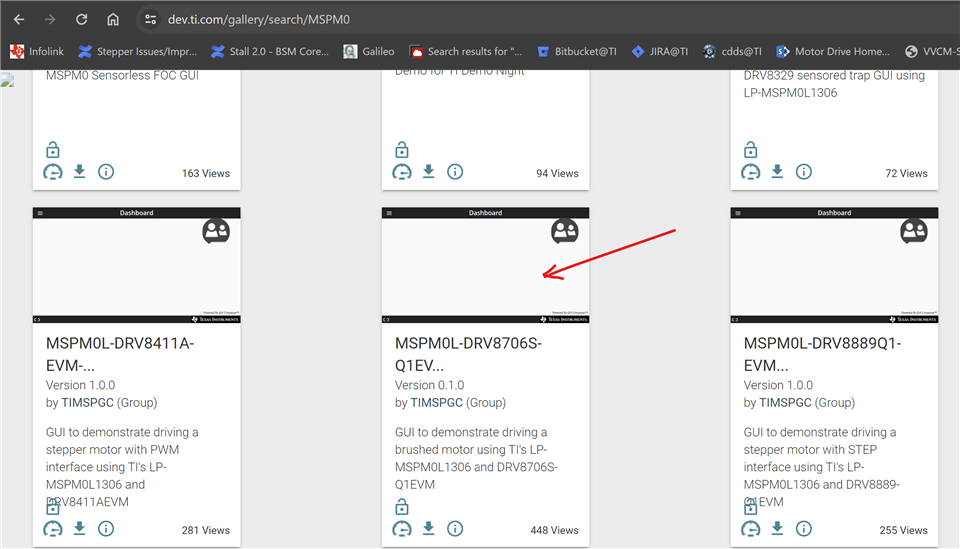Click lock icon on 448 Views card
This screenshot has width=960, height=549.
click(x=402, y=507)
